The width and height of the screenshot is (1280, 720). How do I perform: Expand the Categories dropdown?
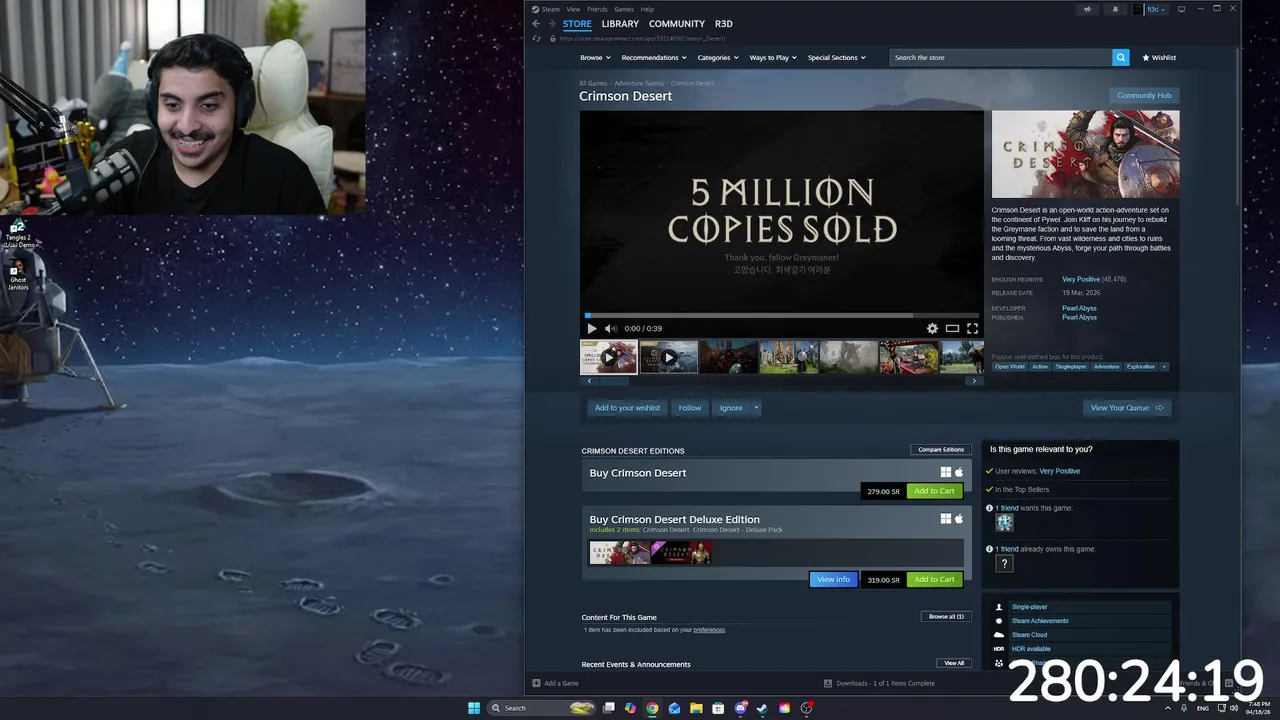[718, 58]
